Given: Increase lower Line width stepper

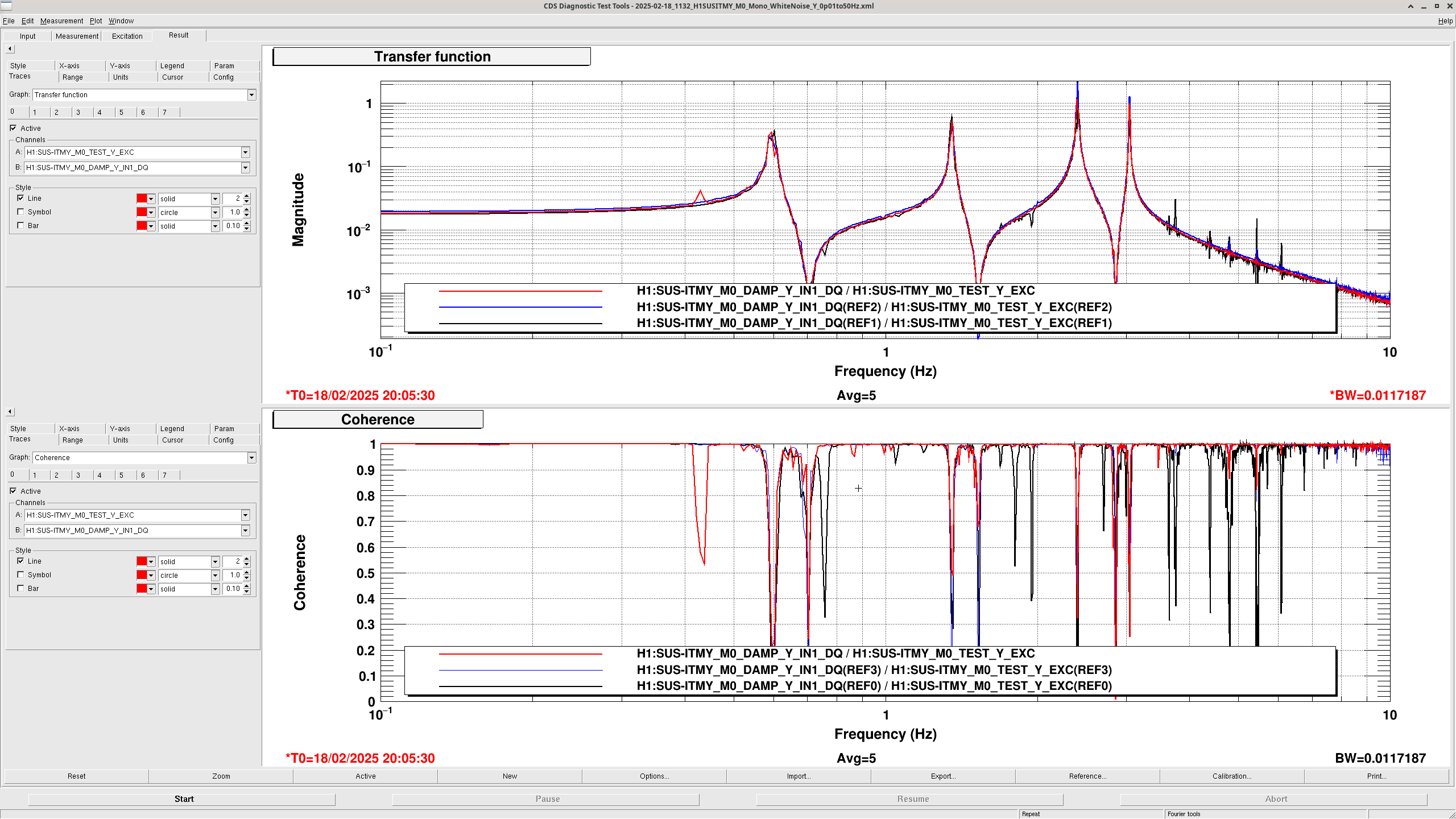Looking at the screenshot, I should (247, 559).
